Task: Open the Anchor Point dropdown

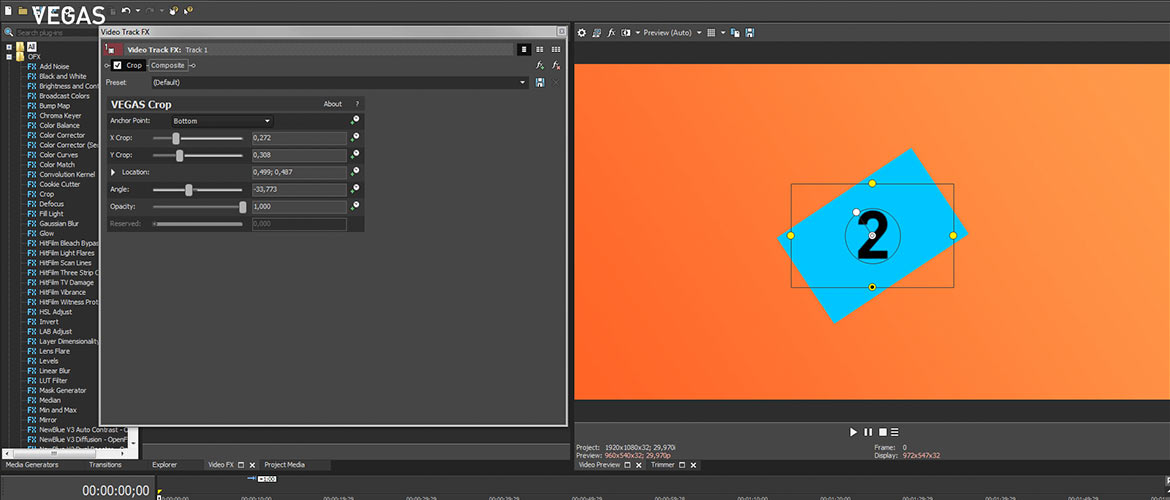Action: point(221,121)
